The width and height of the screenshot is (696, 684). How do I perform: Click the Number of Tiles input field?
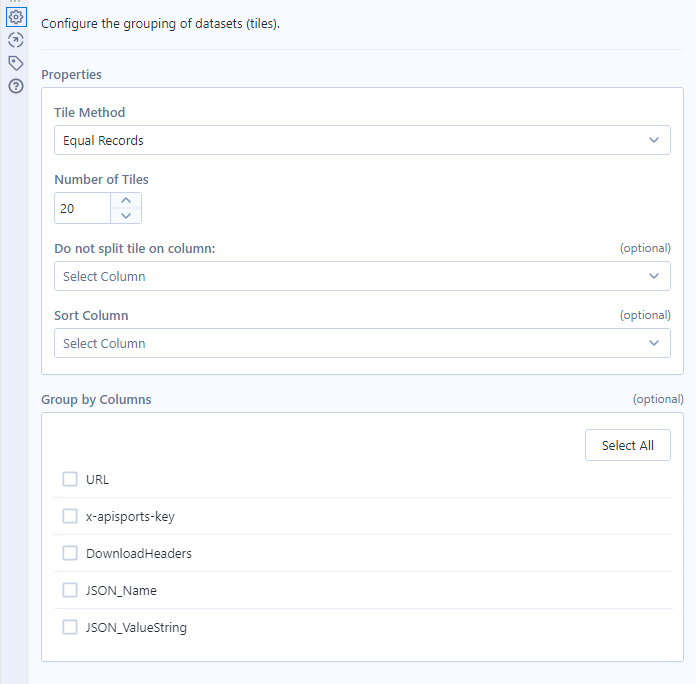(x=82, y=208)
